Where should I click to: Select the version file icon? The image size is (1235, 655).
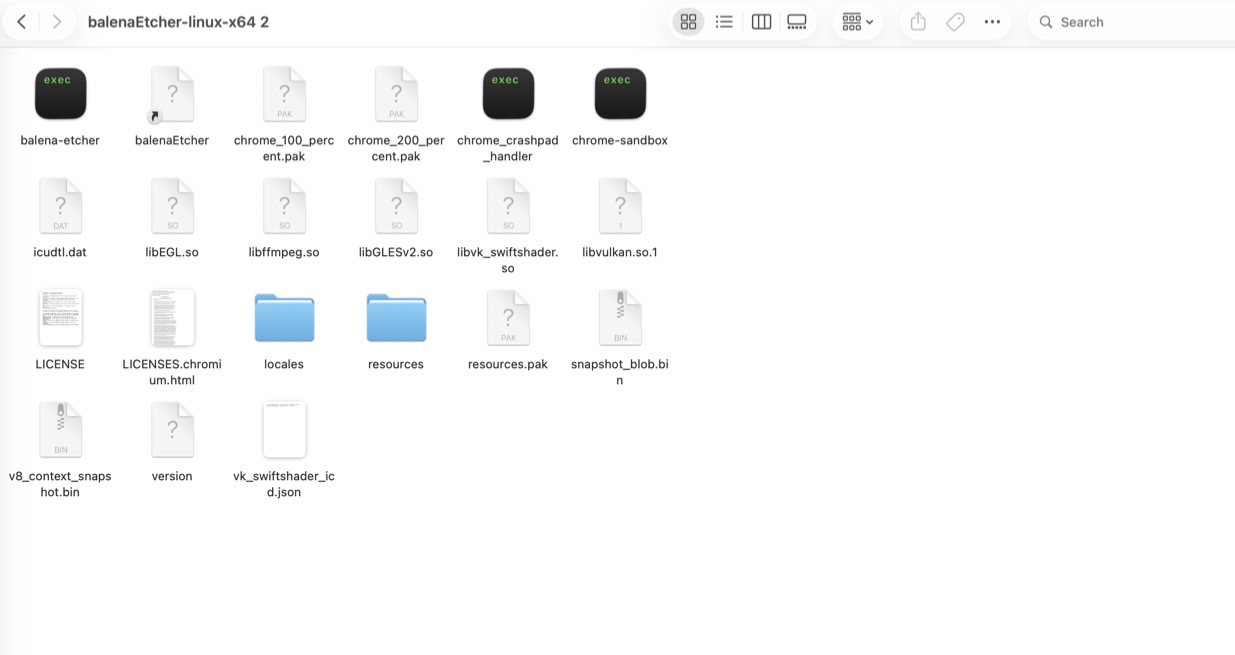172,430
